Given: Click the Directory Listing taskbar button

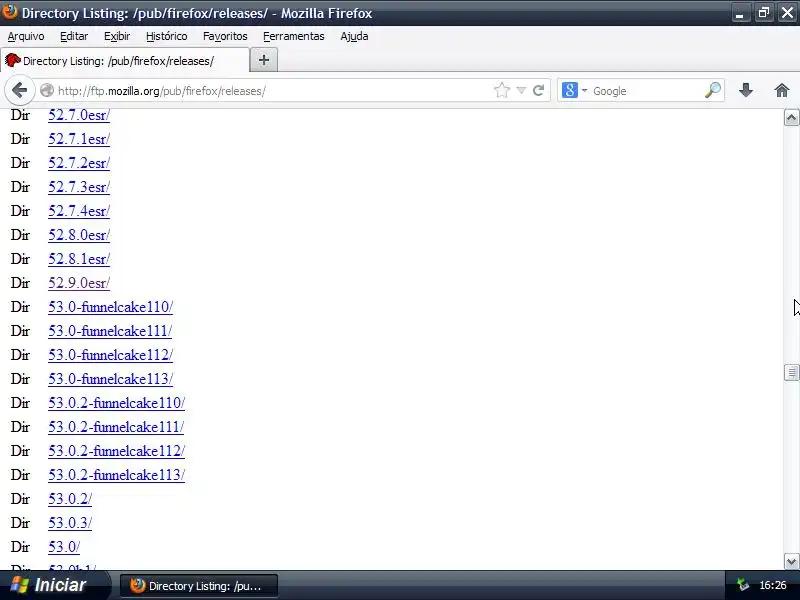Looking at the screenshot, I should coord(199,586).
